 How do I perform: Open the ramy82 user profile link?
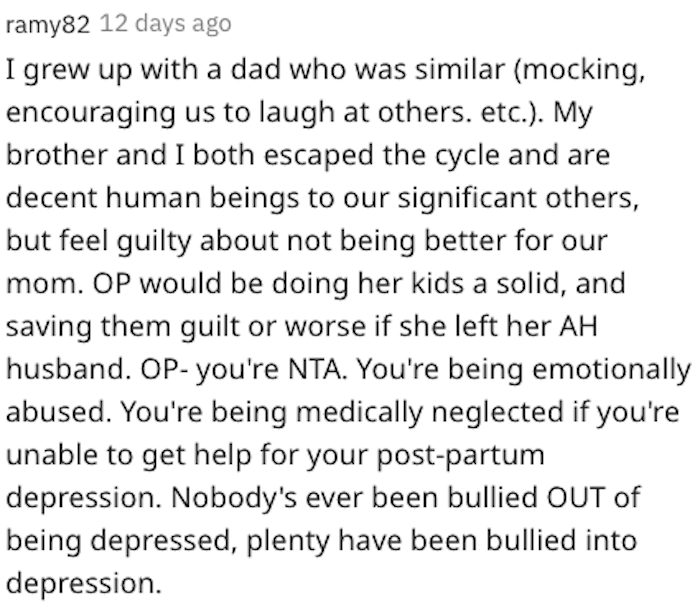pyautogui.click(x=48, y=25)
